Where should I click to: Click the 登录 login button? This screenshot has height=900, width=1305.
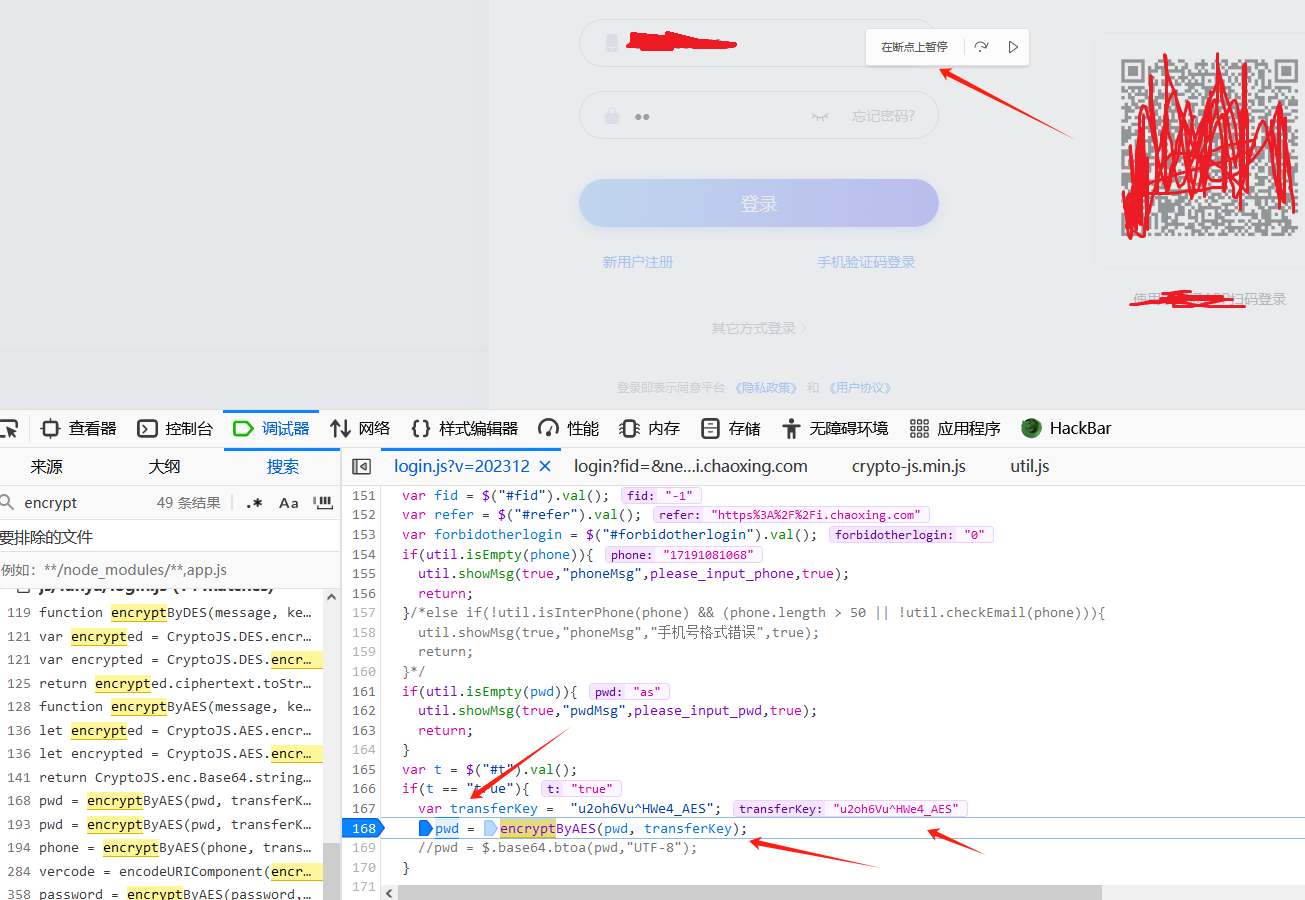coord(759,204)
